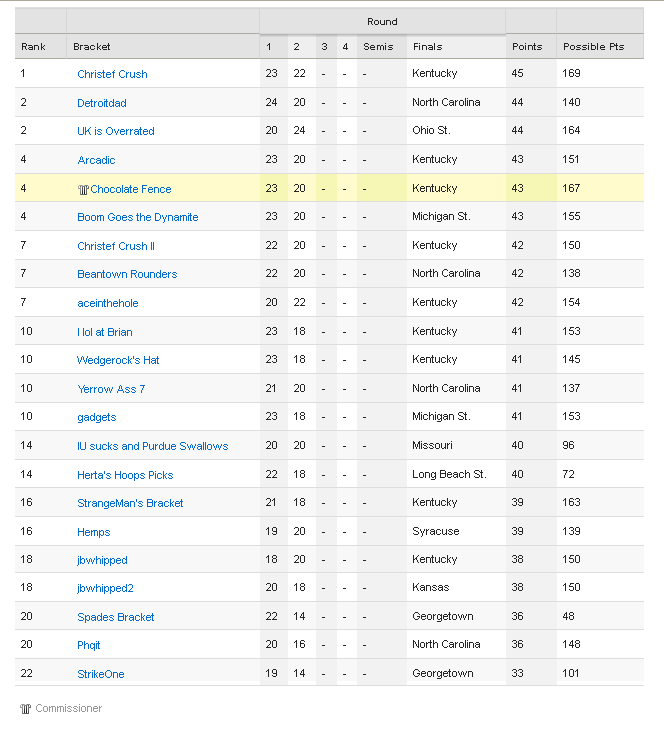664x735 pixels.
Task: Select the Chocolate Fence bracket link
Action: [131, 189]
